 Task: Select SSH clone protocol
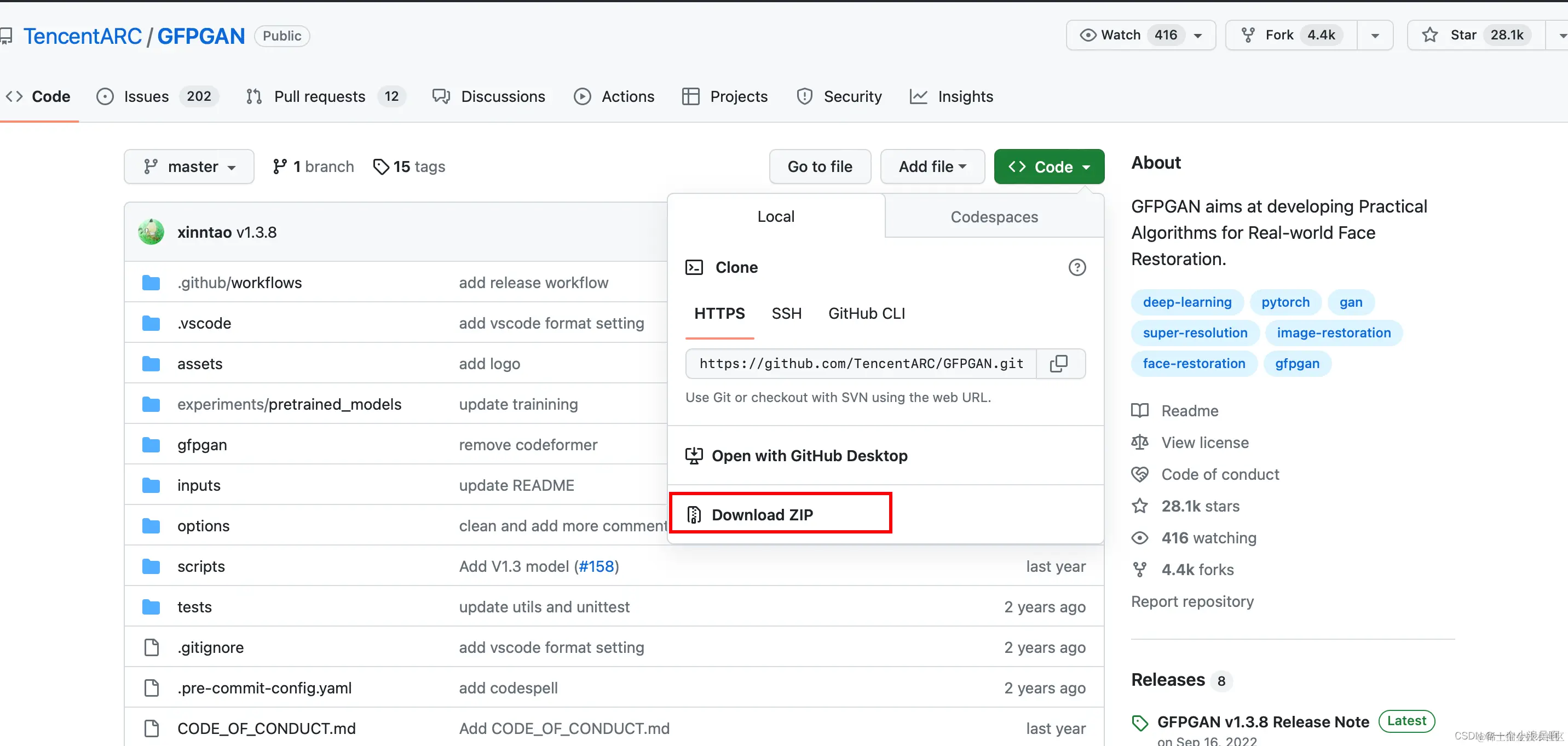(x=786, y=314)
